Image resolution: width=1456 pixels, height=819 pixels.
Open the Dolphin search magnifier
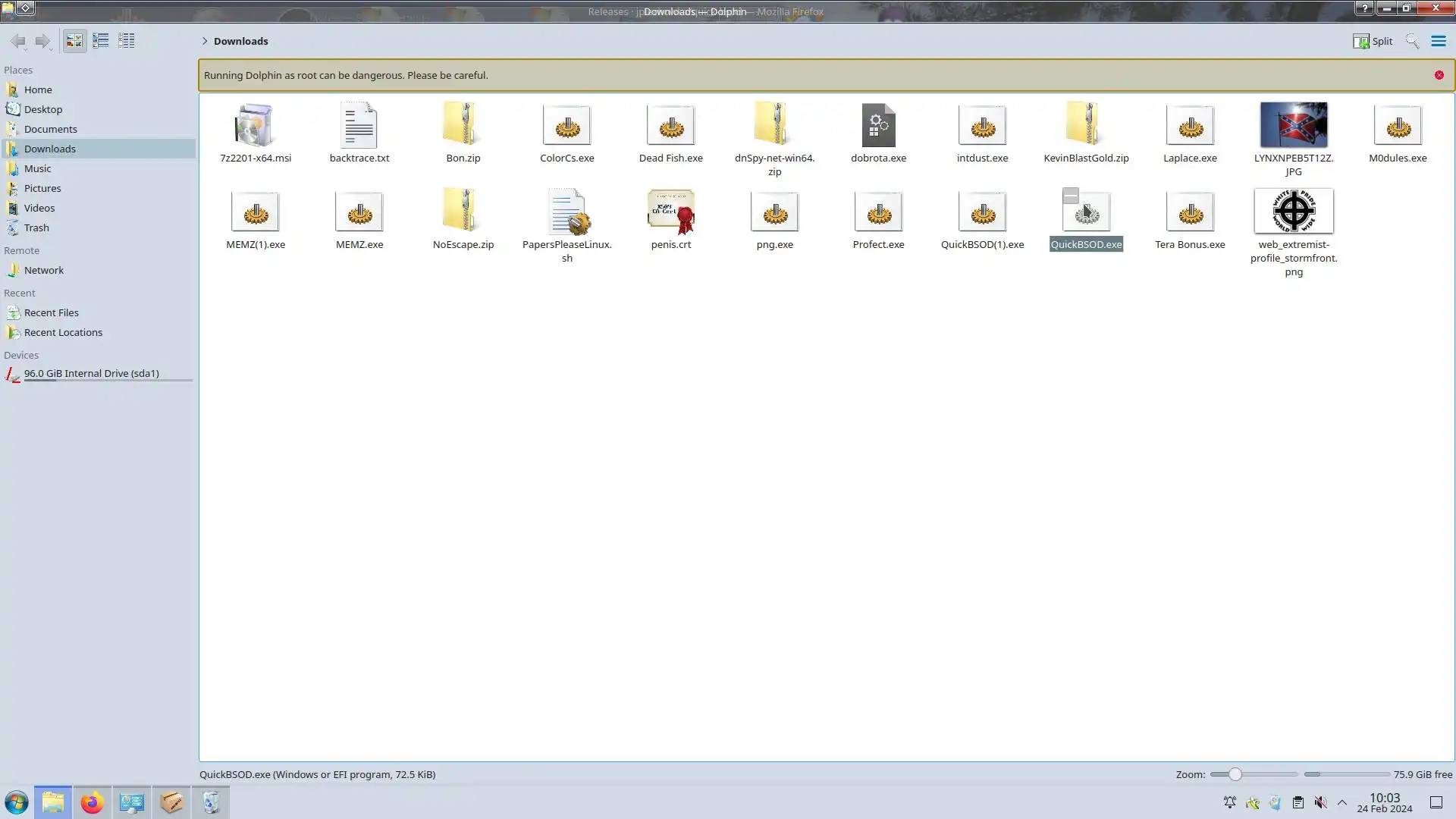coord(1411,41)
